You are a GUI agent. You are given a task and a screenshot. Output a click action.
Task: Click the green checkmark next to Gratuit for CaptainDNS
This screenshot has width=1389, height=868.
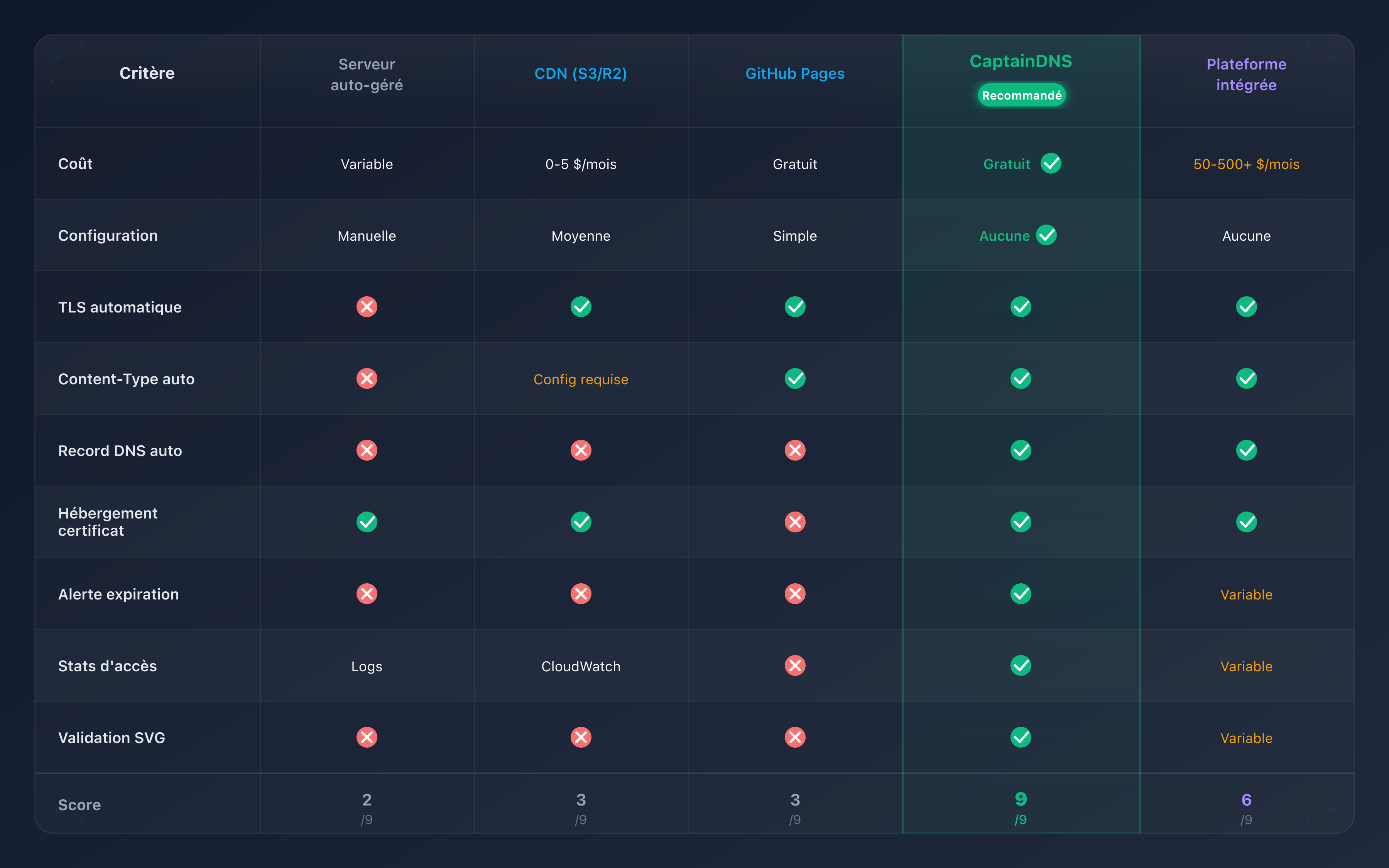point(1051,164)
